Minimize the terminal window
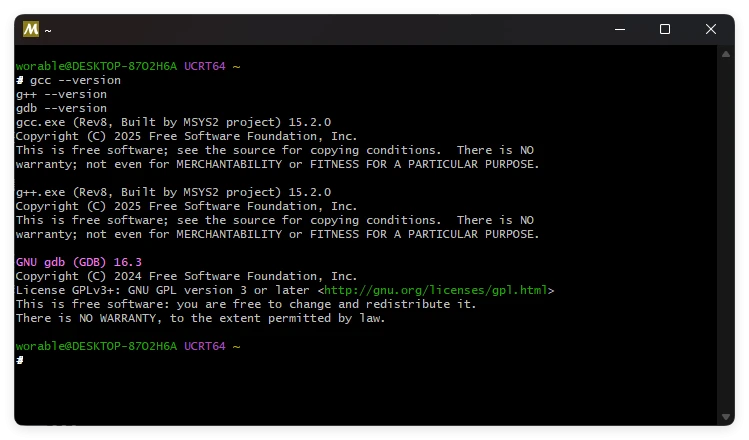Image resolution: width=749 pixels, height=440 pixels. tap(618, 30)
